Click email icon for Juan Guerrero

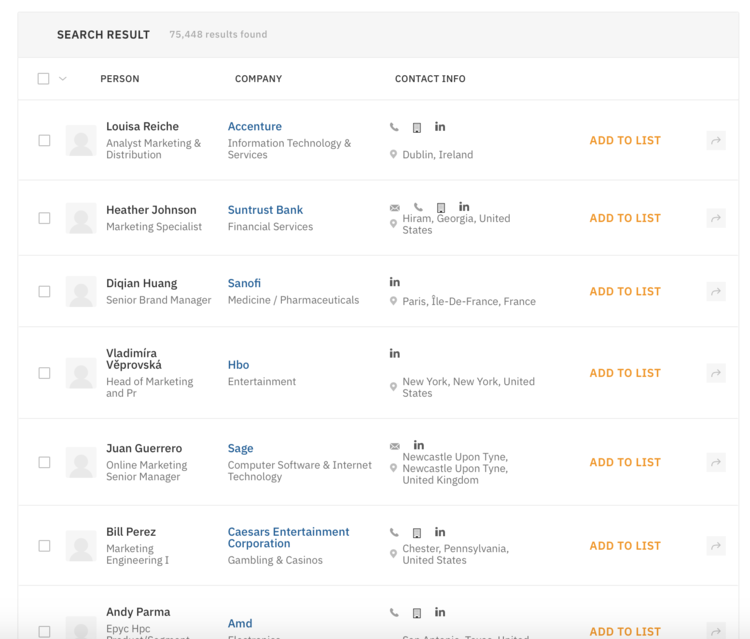[x=395, y=446]
